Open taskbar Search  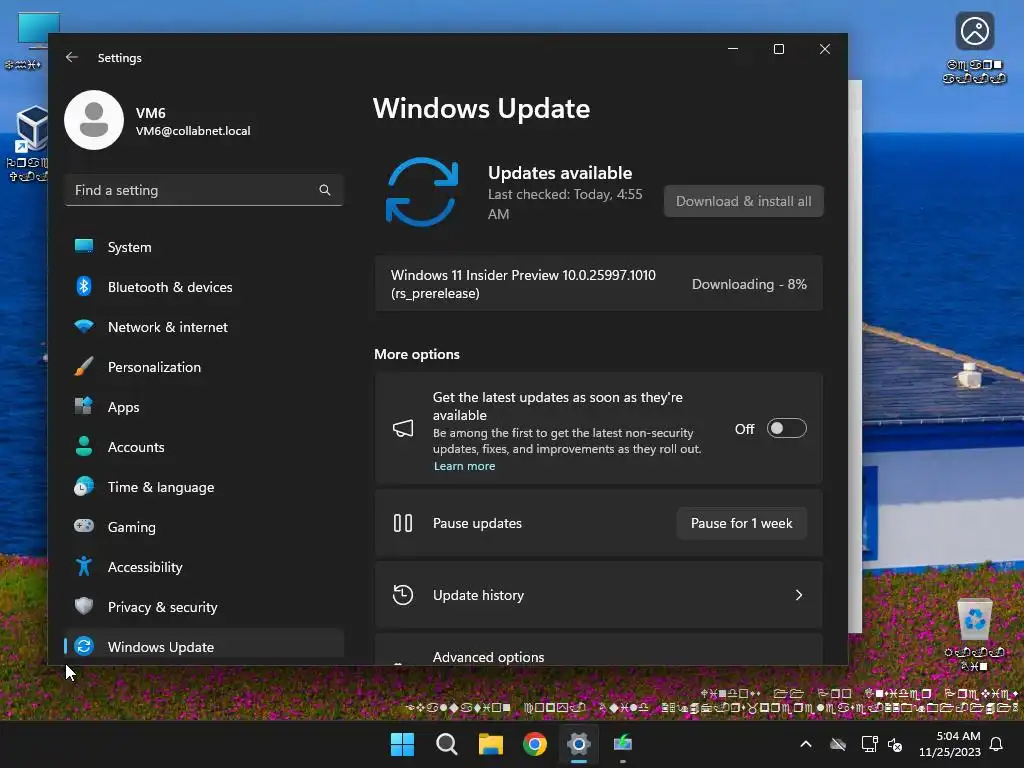click(x=447, y=744)
